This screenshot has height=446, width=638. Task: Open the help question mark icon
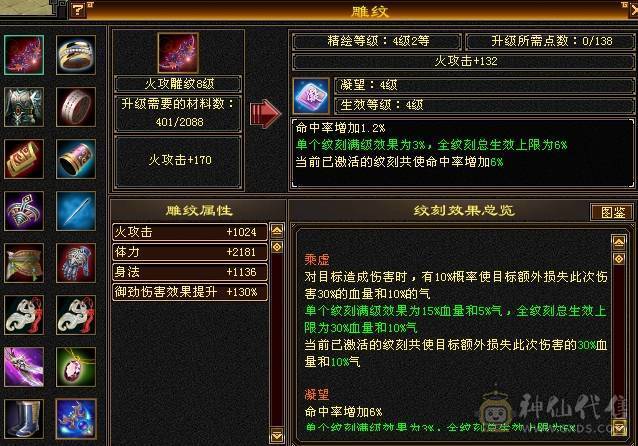pos(77,10)
